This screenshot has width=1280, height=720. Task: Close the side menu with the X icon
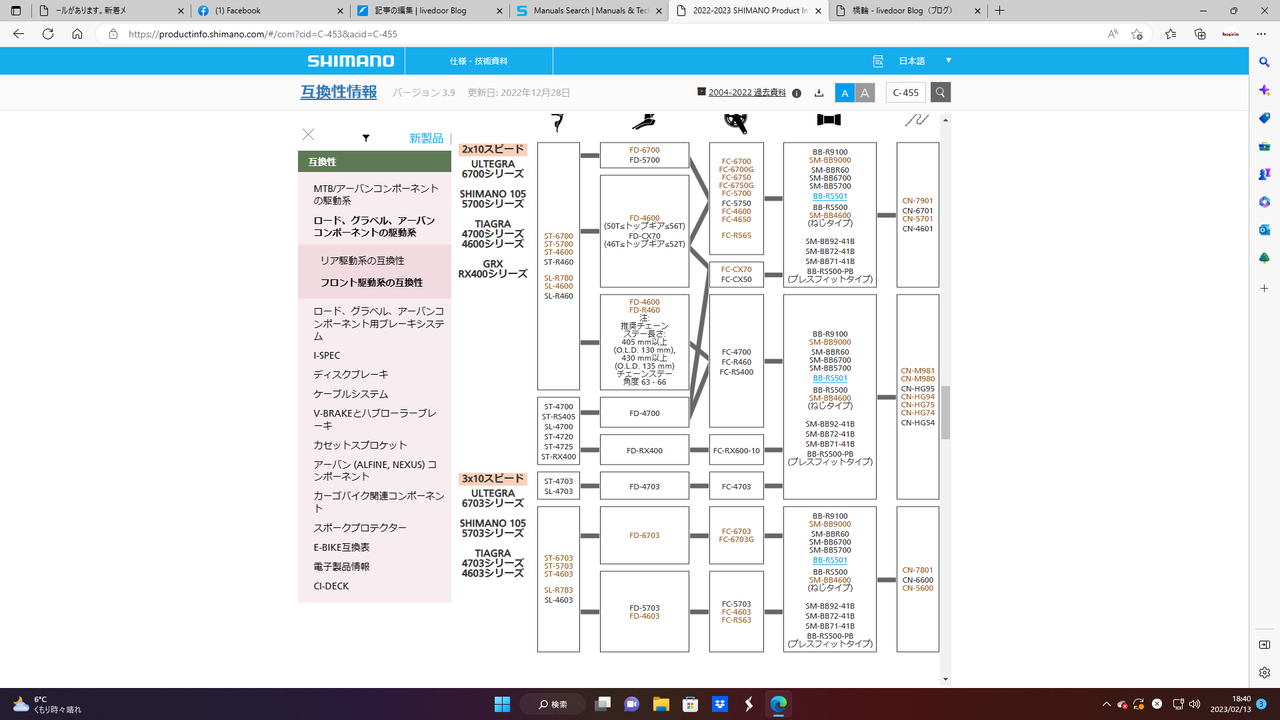pos(308,135)
